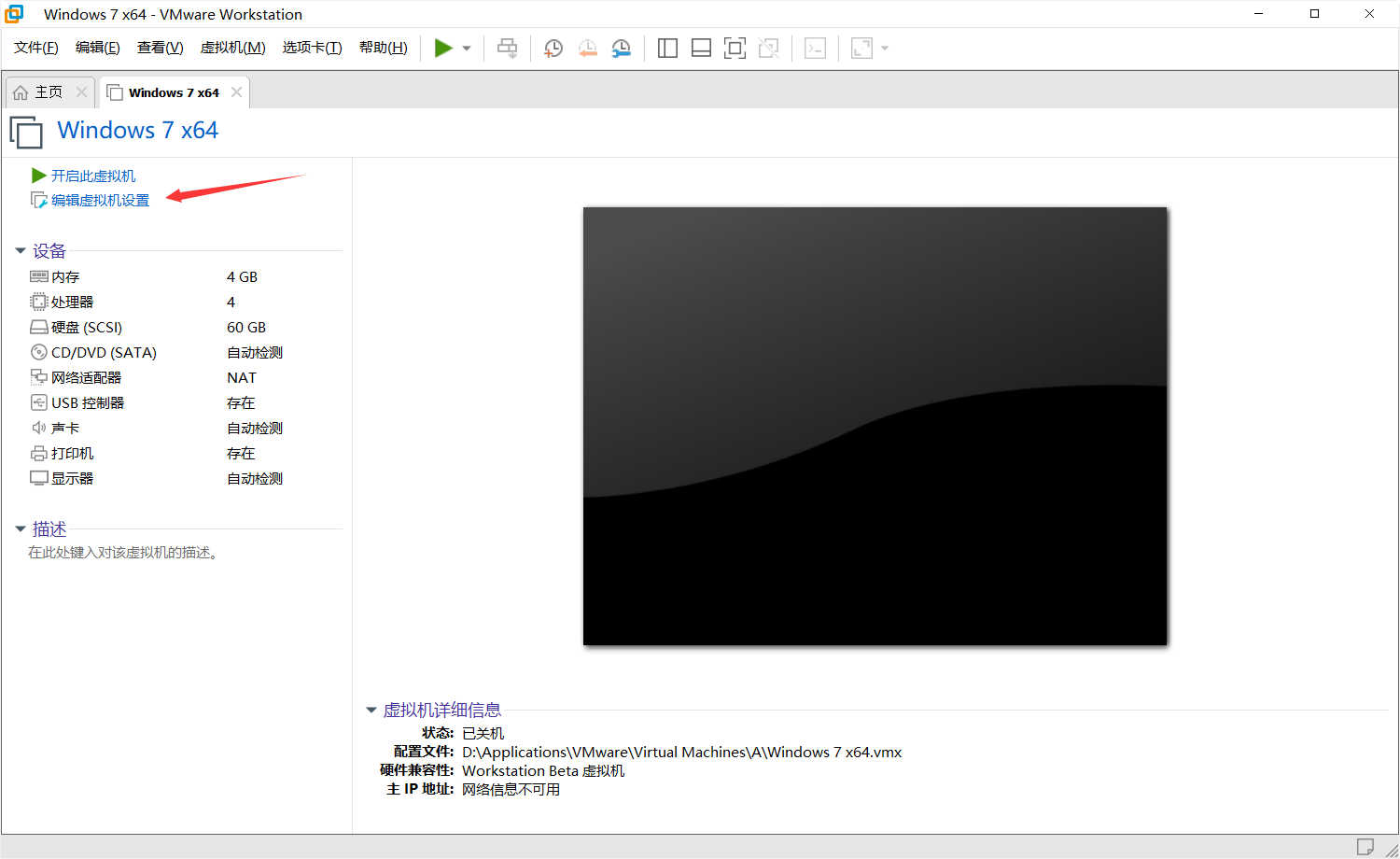Collapse the 设备 section
This screenshot has height=859, width=1400.
click(21, 250)
